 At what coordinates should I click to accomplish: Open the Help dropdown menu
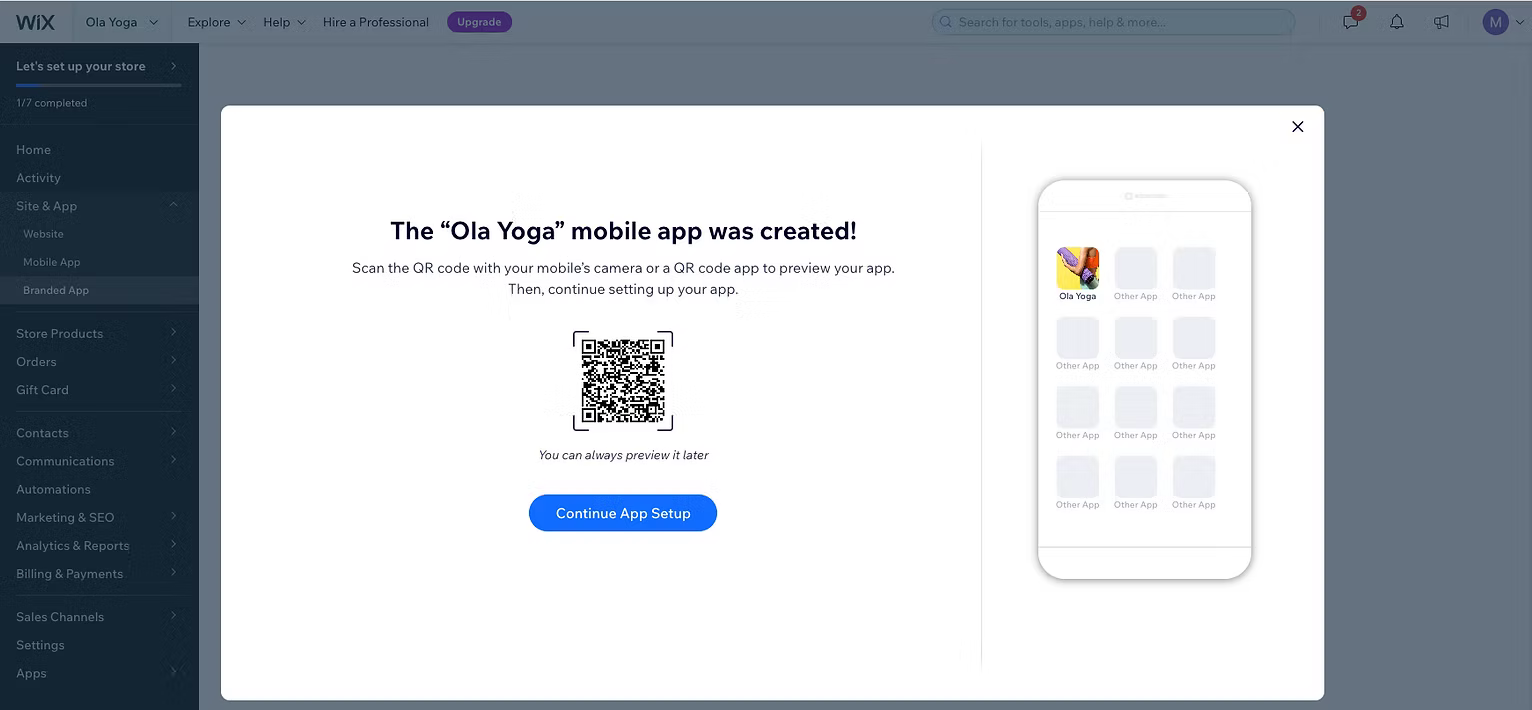point(284,22)
